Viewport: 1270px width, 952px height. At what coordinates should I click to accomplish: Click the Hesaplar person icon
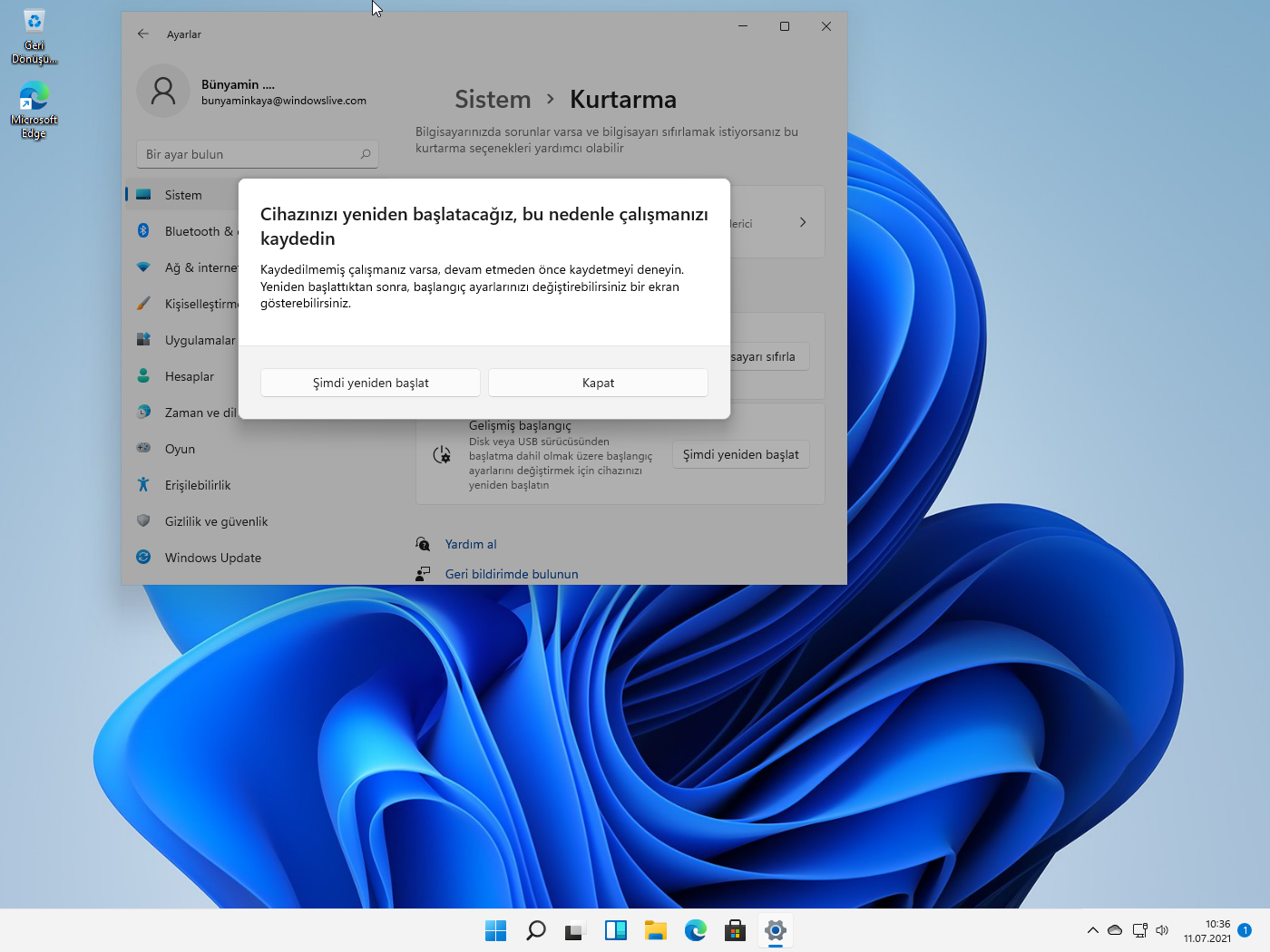(143, 375)
